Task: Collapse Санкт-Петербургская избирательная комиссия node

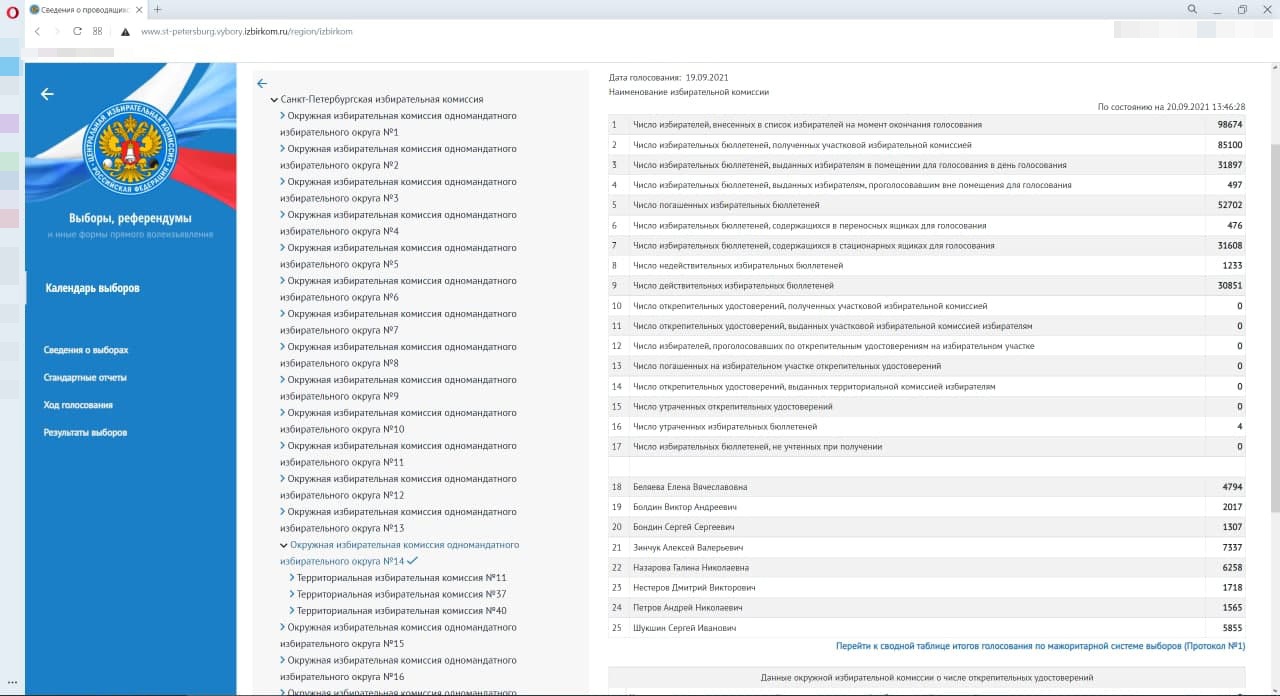Action: 274,100
